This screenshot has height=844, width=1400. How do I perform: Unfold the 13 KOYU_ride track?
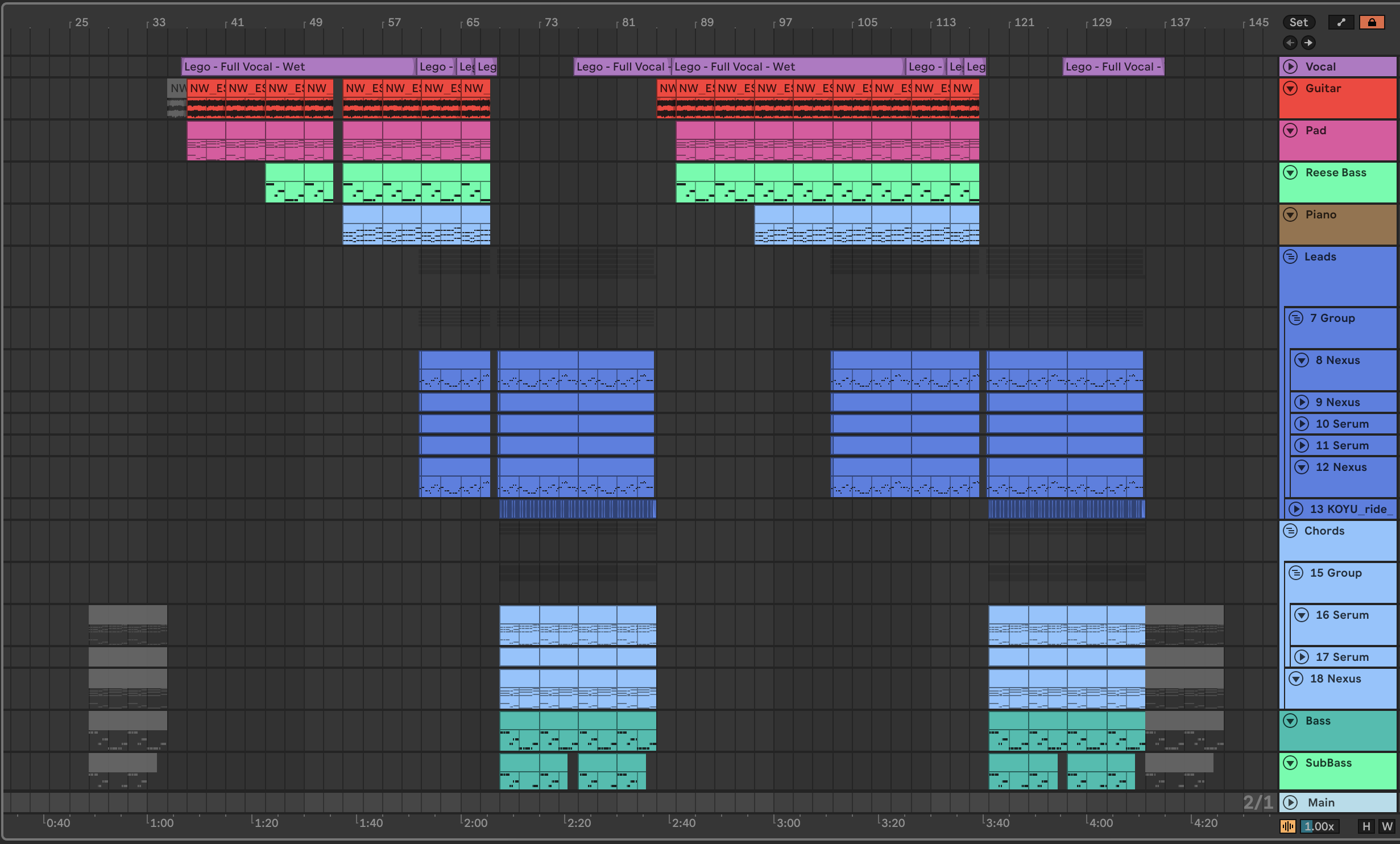1296,509
